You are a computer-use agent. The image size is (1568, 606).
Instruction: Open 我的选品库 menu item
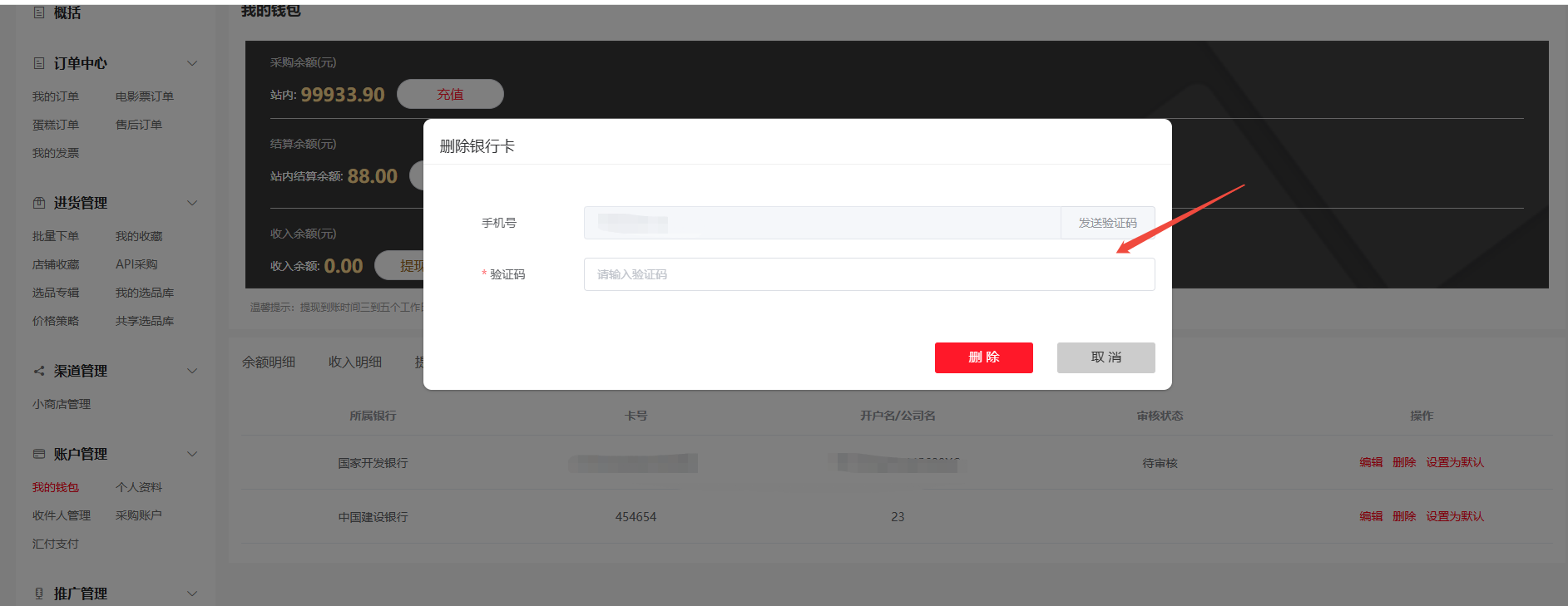tap(145, 293)
